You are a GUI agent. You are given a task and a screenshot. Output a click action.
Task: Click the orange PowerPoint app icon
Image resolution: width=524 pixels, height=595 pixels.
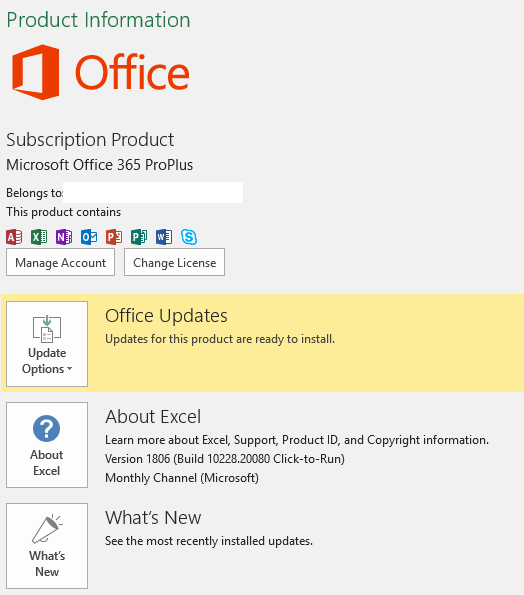[114, 237]
